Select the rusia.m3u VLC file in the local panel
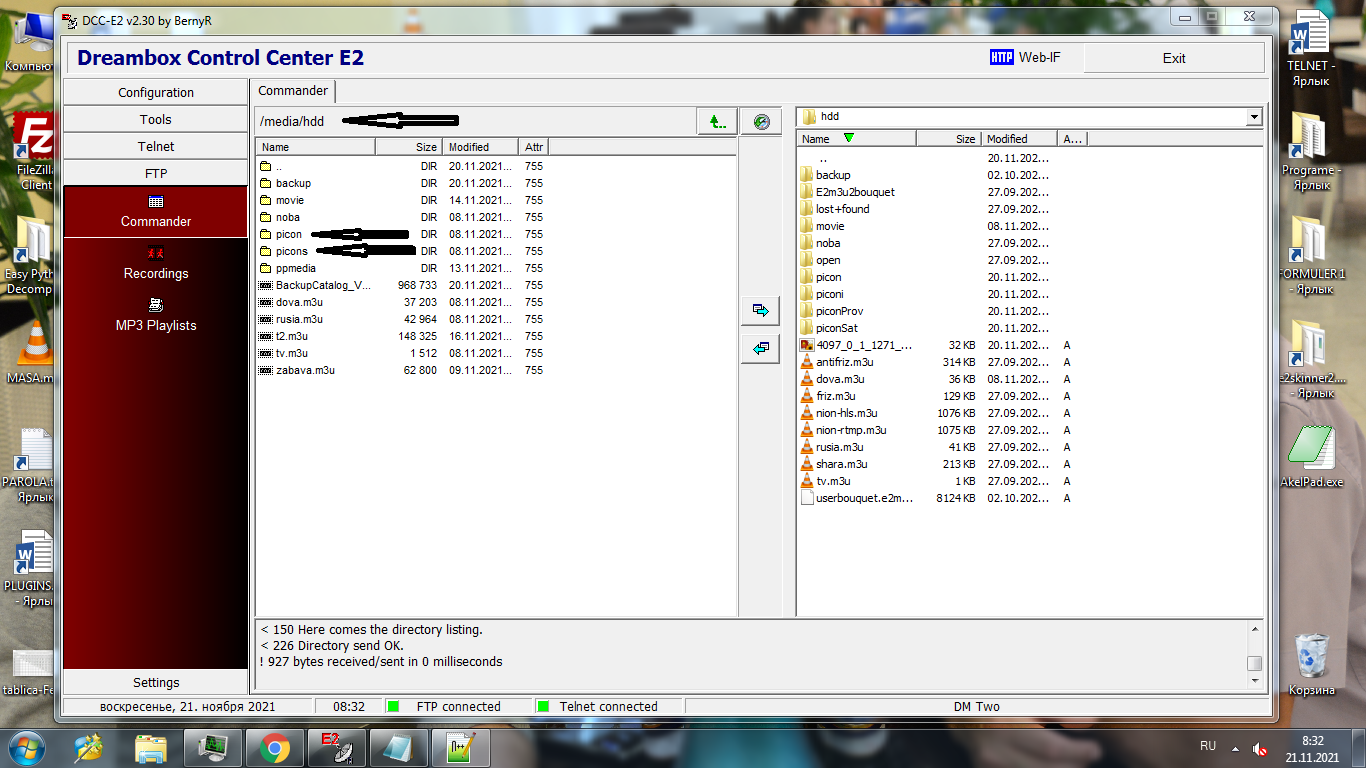Screen dimensions: 1366x768 839,447
